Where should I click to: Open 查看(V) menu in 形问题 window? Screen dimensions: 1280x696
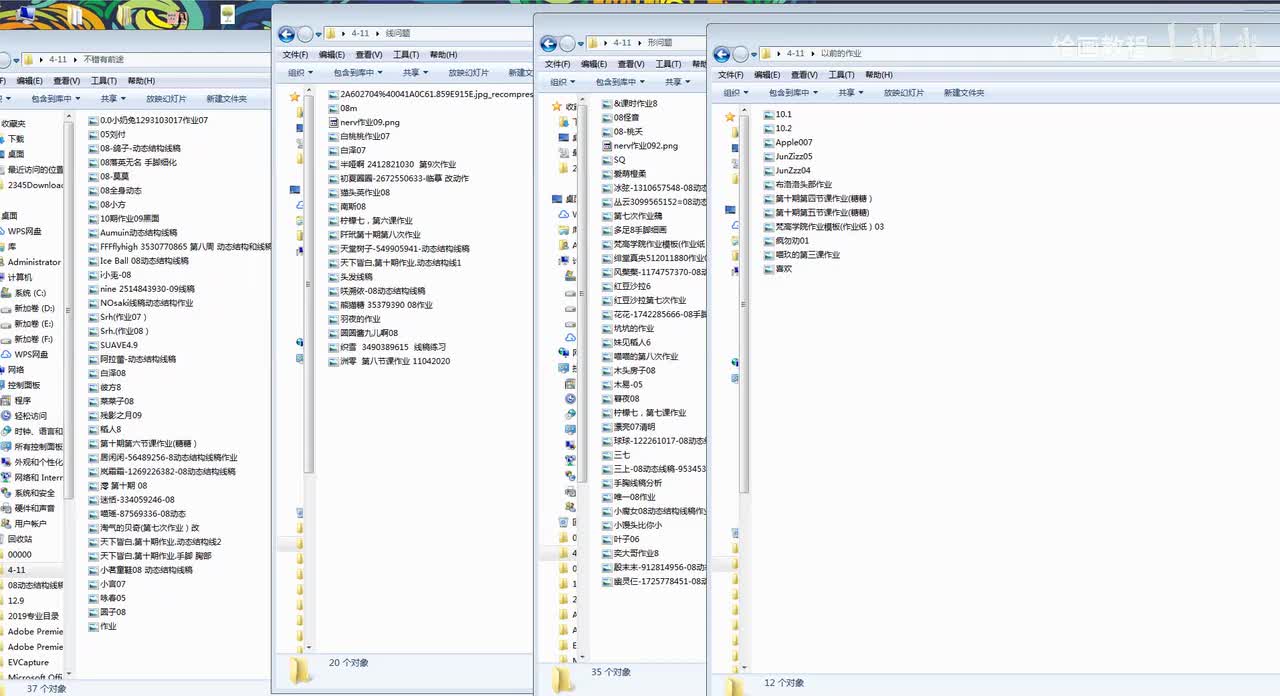[631, 65]
